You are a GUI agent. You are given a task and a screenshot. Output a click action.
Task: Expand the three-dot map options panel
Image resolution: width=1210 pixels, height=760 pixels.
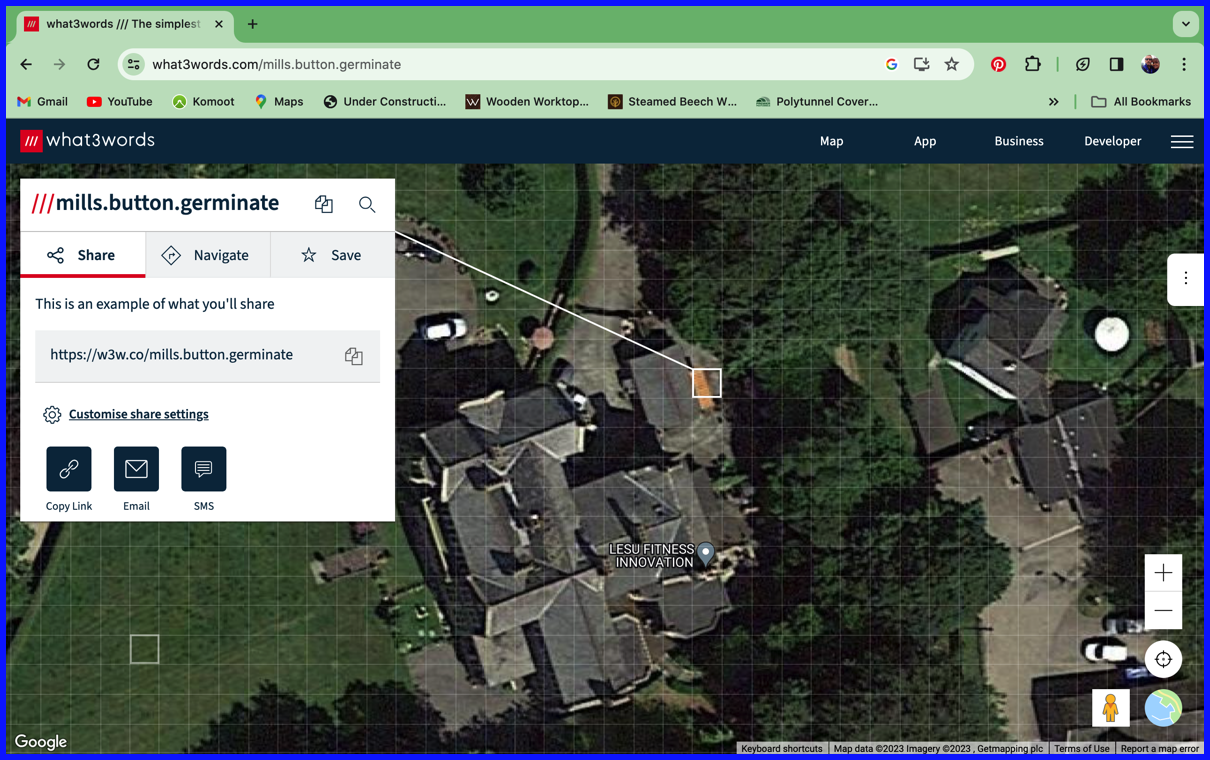[1186, 279]
